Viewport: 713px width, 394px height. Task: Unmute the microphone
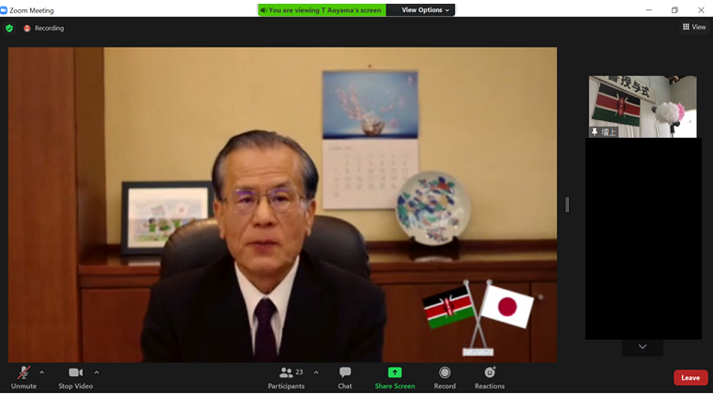click(24, 378)
